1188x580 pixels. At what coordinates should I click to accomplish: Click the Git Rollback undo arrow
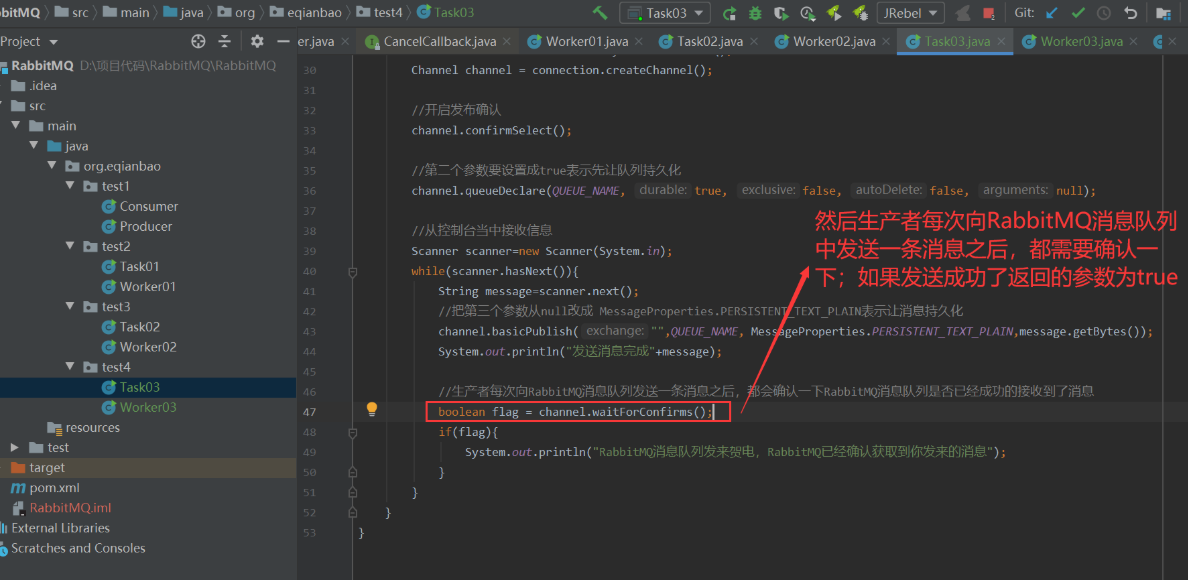1130,13
